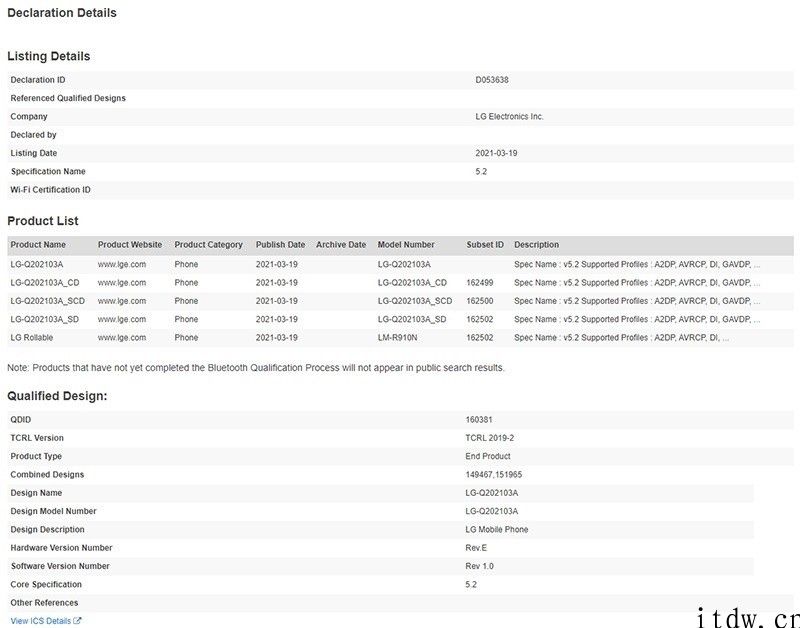Select the Listing Date value 2021-03-19
Screen dimensions: 800x628
[x=496, y=153]
